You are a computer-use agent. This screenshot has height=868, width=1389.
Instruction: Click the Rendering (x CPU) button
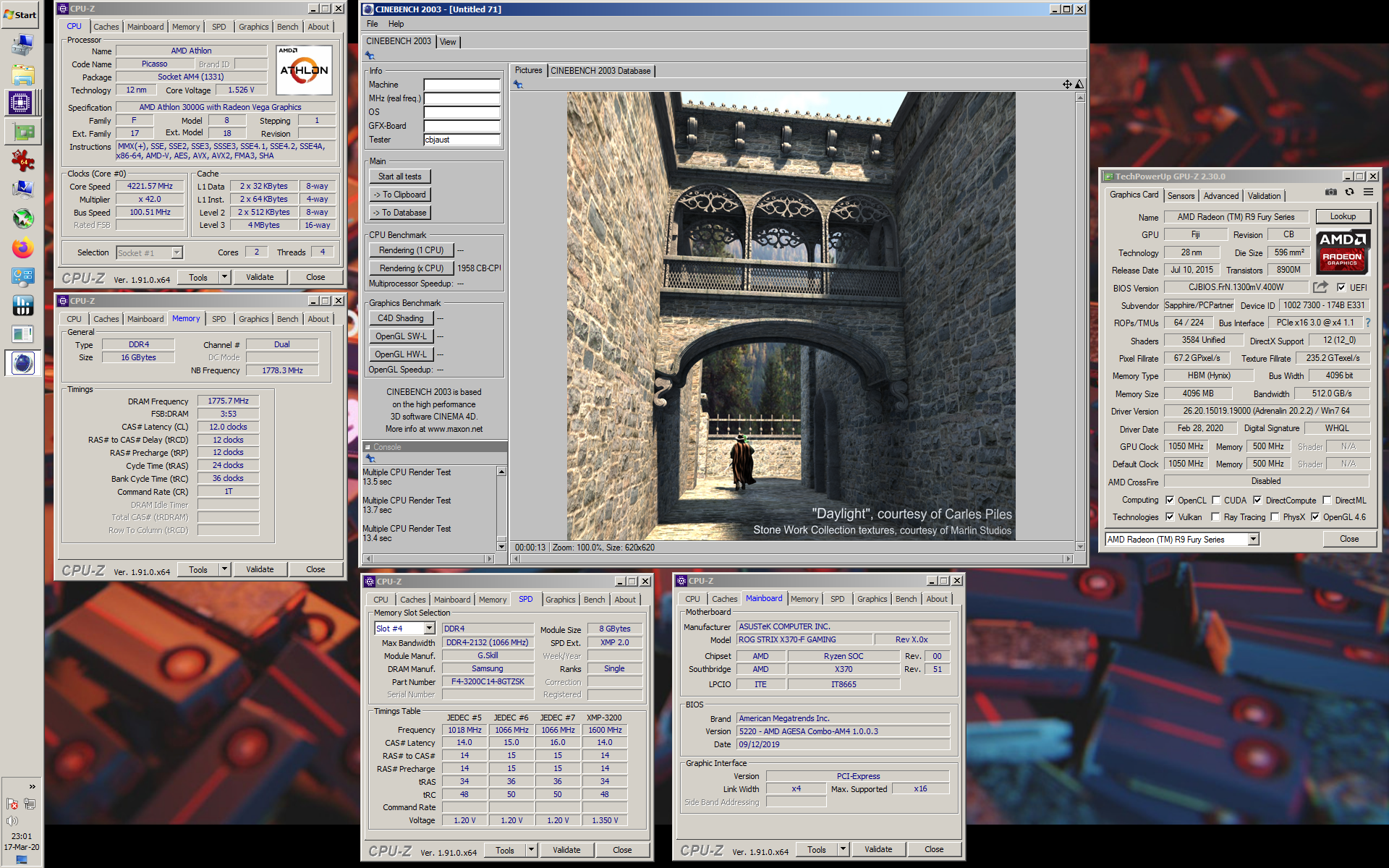click(x=411, y=268)
